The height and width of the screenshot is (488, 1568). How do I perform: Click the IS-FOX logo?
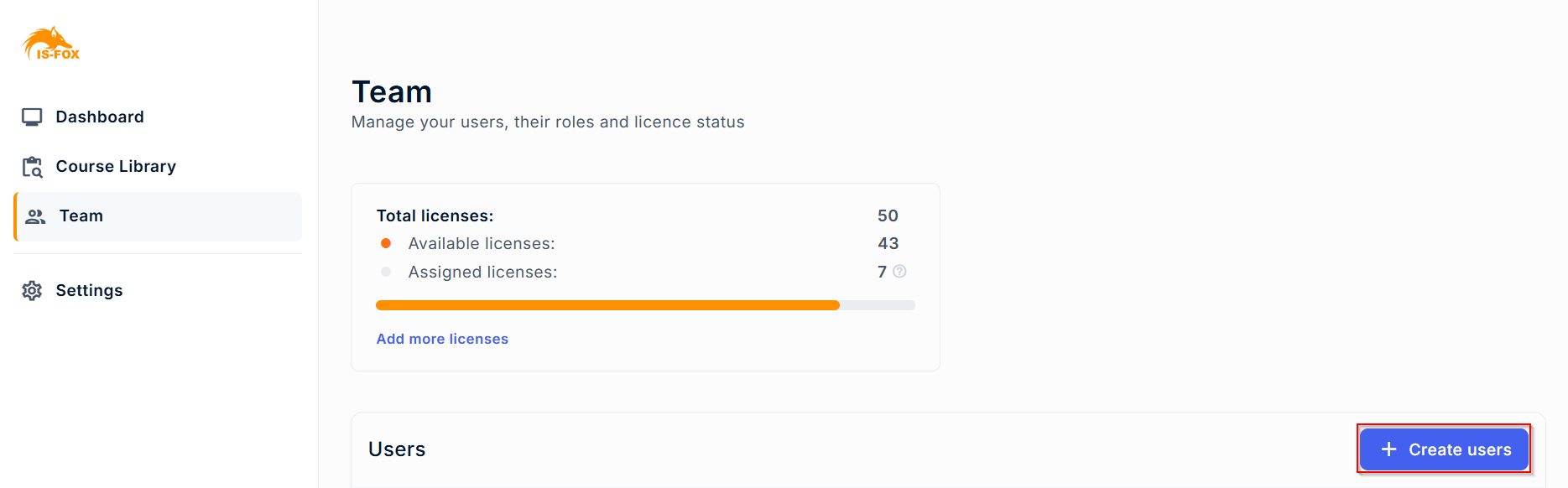51,44
